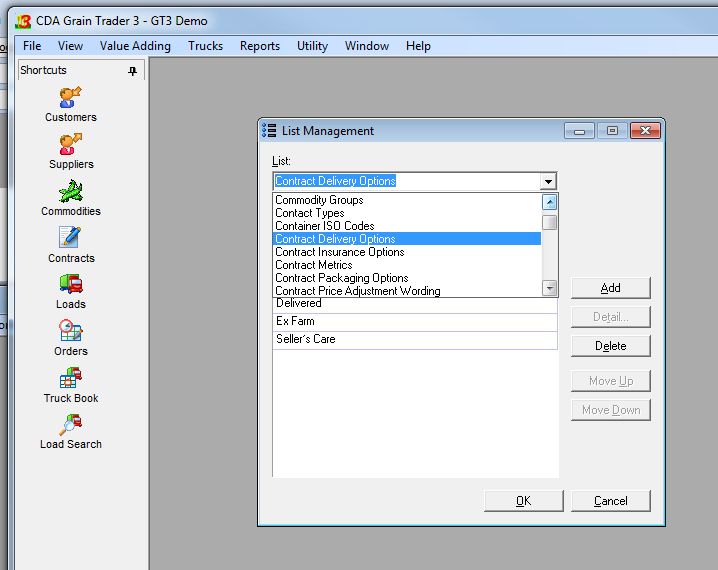Click the Add button
Image resolution: width=718 pixels, height=570 pixels.
point(610,288)
